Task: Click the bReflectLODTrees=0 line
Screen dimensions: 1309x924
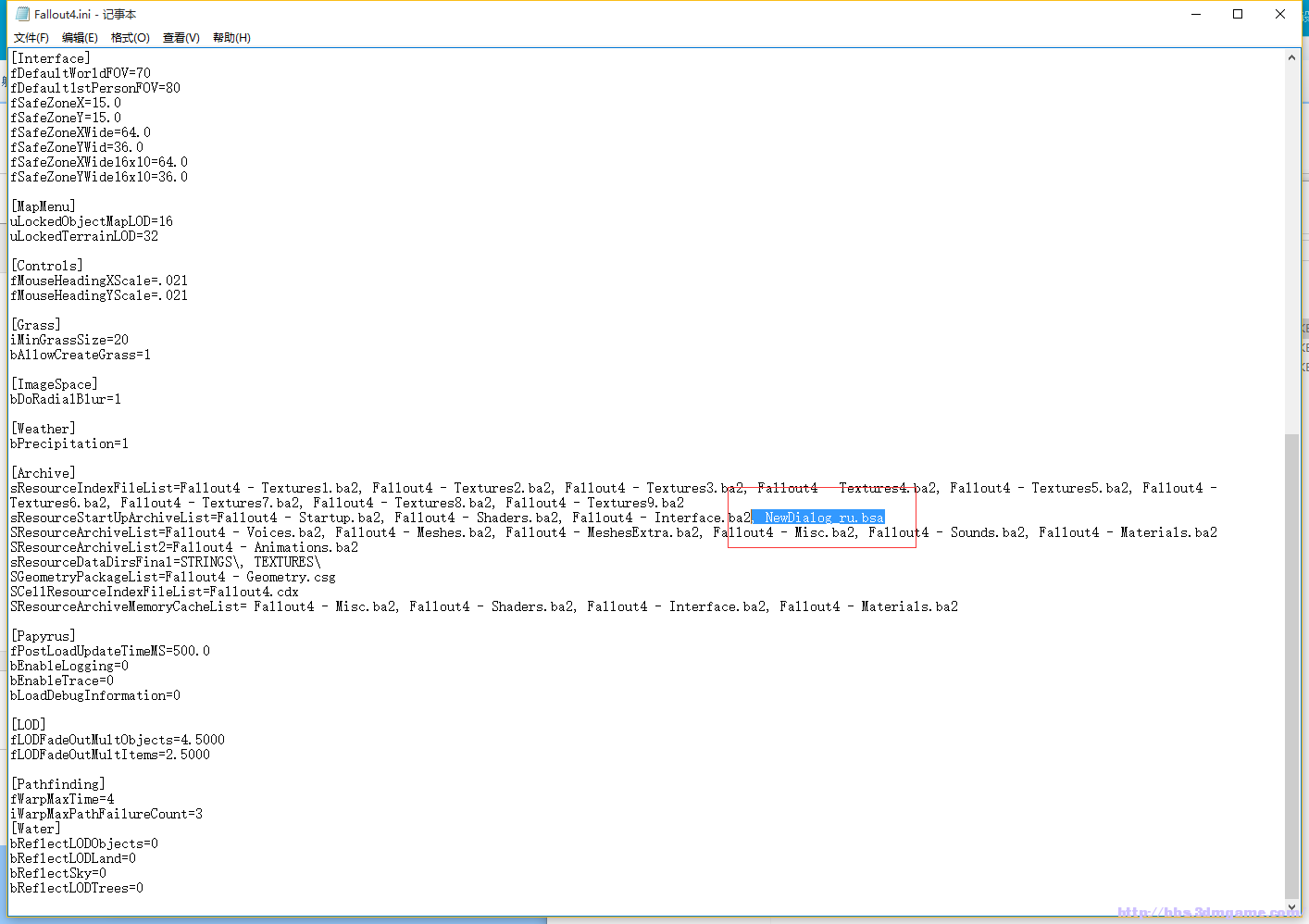Action: tap(77, 888)
